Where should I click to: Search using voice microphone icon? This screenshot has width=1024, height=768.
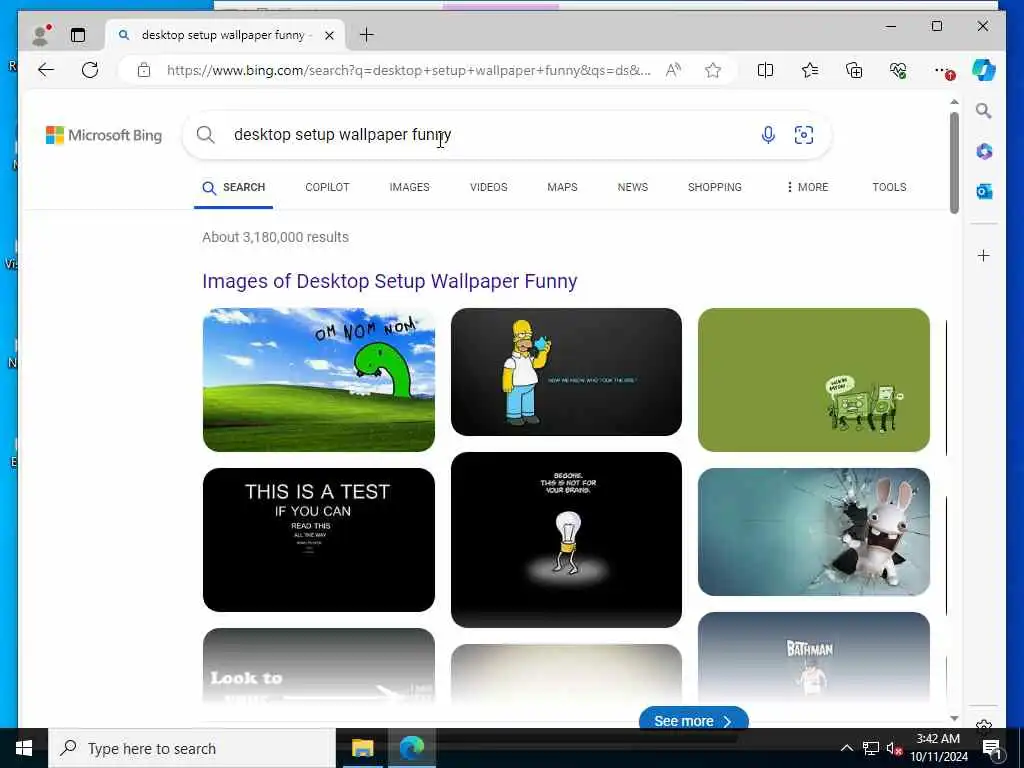[768, 135]
